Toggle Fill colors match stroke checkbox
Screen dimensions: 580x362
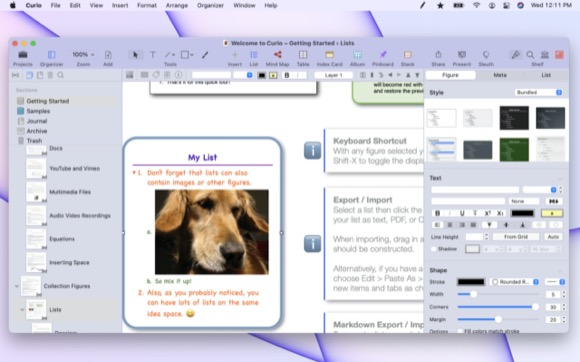460,331
